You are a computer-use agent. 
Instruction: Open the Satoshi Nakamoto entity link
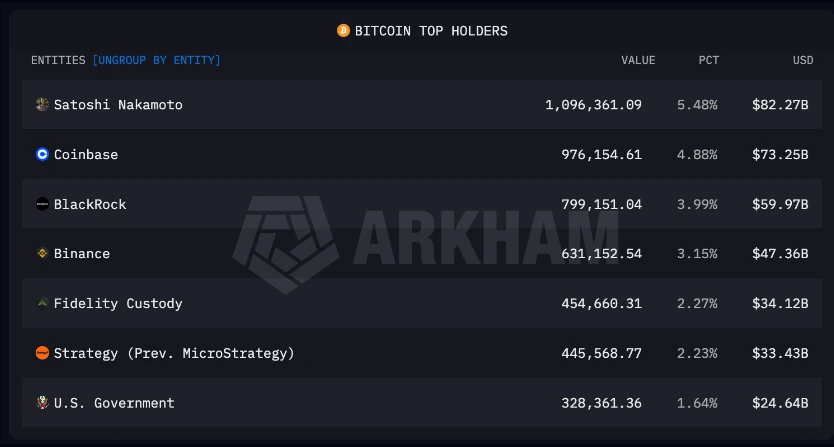118,105
